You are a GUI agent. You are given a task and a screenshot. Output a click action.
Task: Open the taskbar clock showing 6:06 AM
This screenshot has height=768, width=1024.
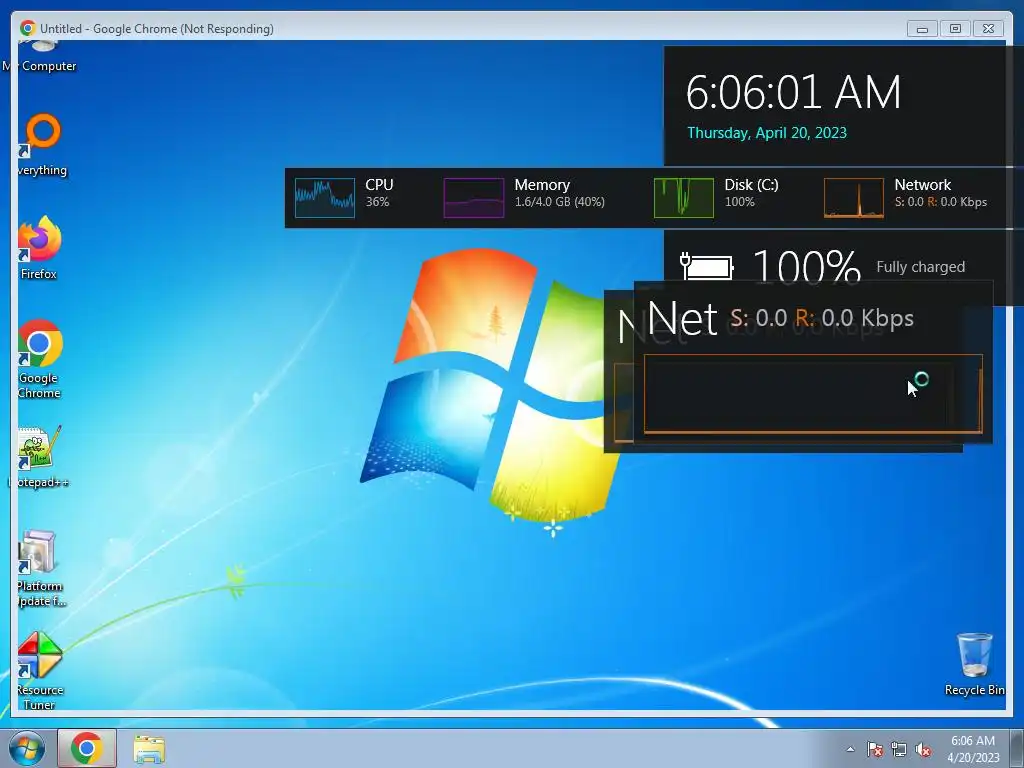(973, 749)
